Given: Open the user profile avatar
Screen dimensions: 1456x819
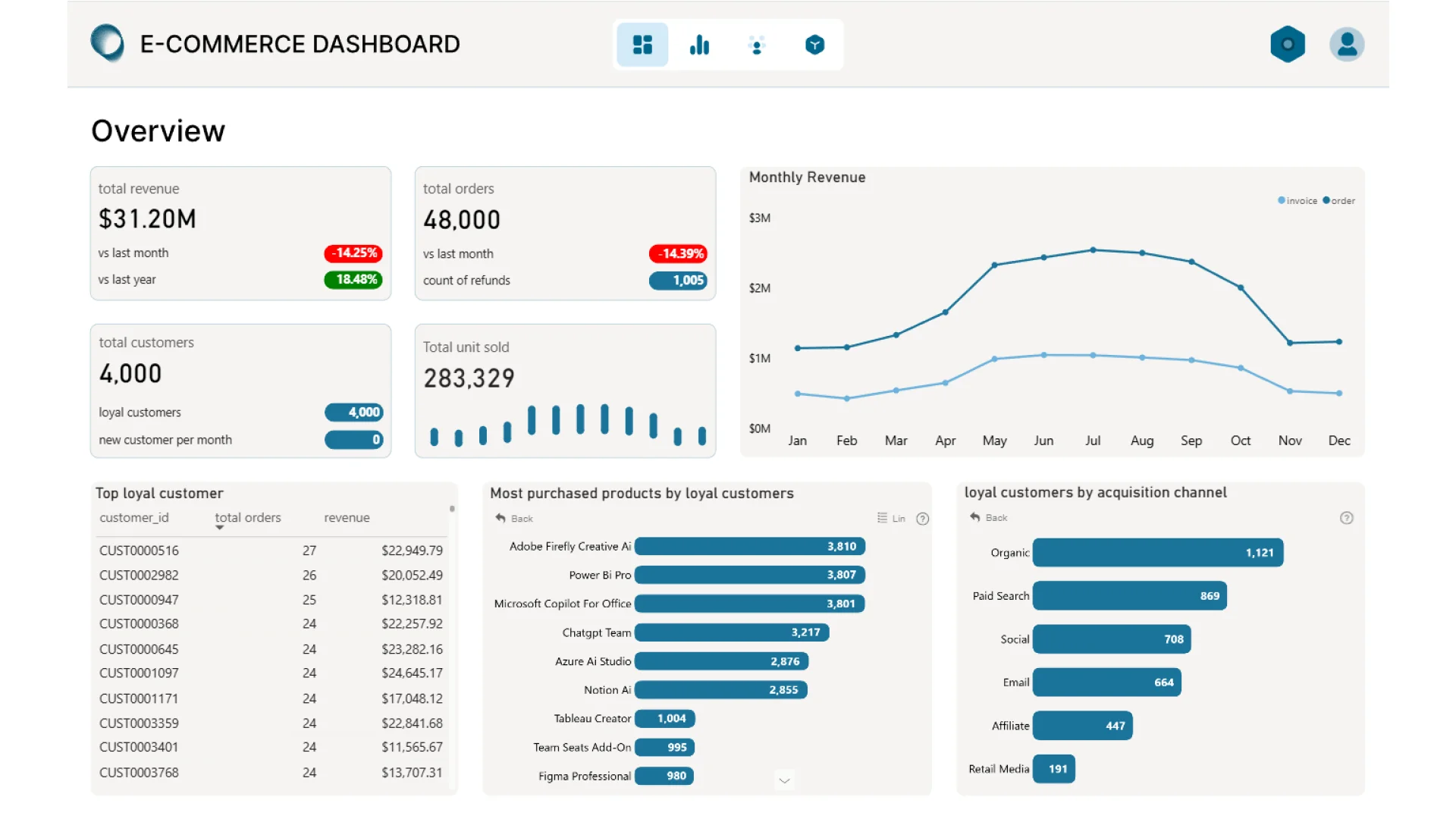Looking at the screenshot, I should click(1347, 45).
